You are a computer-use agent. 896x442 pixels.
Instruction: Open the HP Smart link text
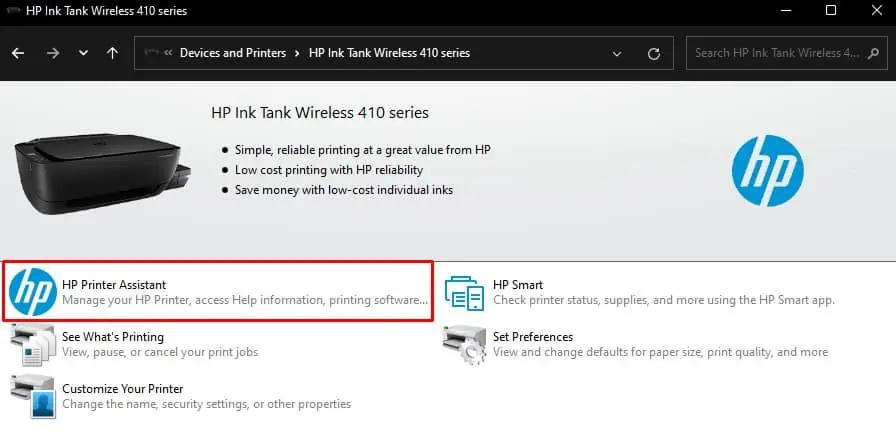[x=518, y=285]
